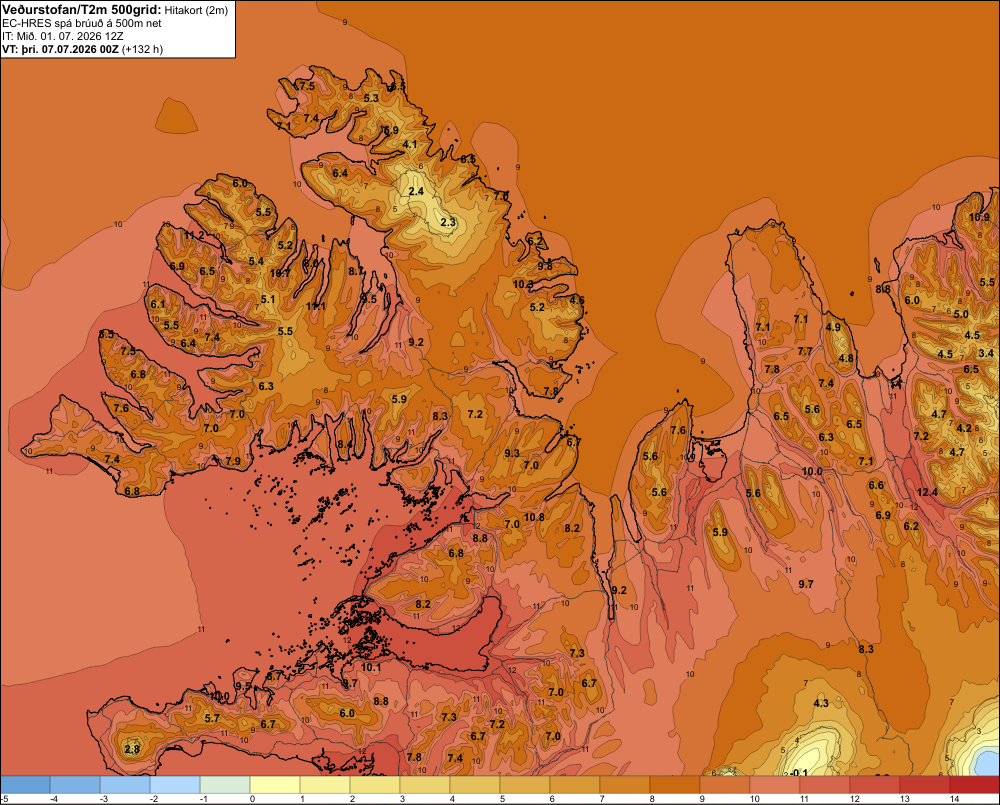Click the 10.1 coastal temperature label
The image size is (1000, 805).
tap(371, 668)
